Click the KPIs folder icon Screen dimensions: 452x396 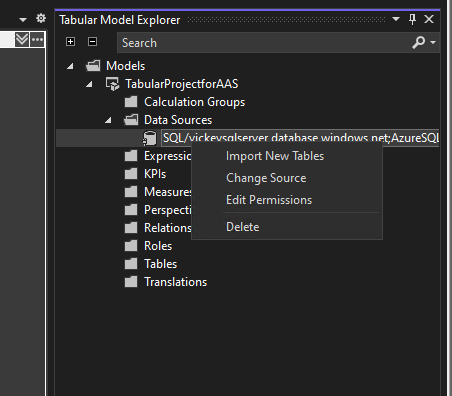pyautogui.click(x=131, y=174)
